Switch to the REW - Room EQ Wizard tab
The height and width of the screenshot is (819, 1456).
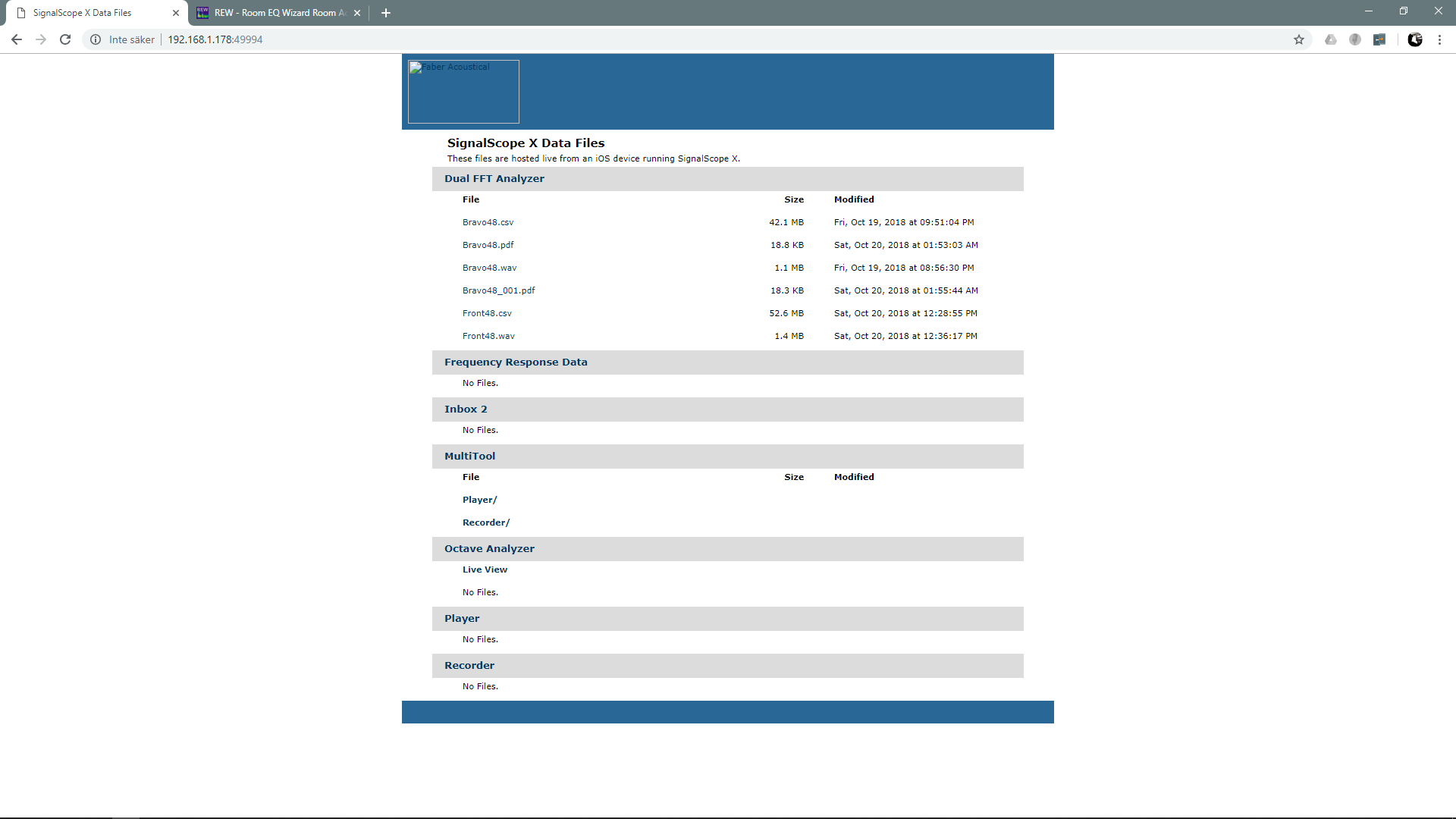pyautogui.click(x=279, y=13)
